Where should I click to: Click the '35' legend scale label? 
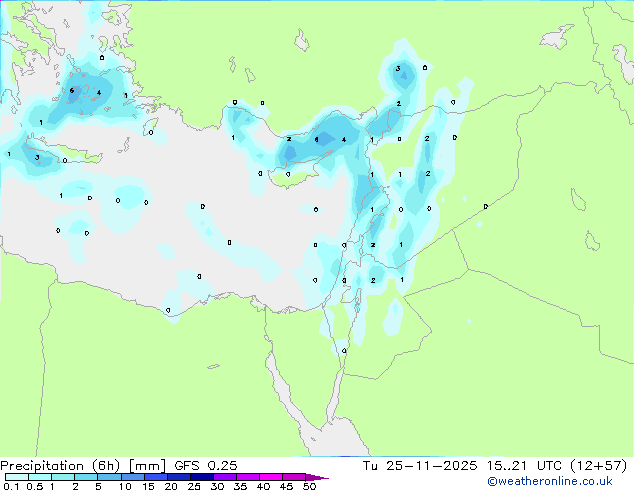(240, 486)
